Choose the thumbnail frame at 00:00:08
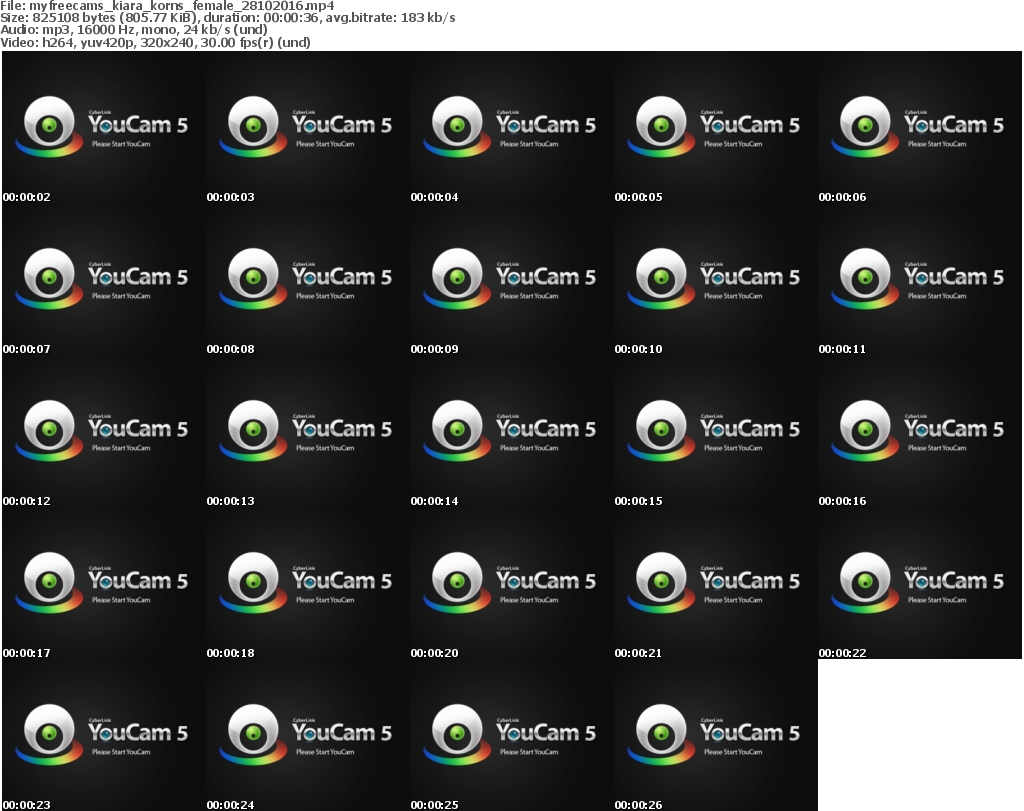 (308, 279)
